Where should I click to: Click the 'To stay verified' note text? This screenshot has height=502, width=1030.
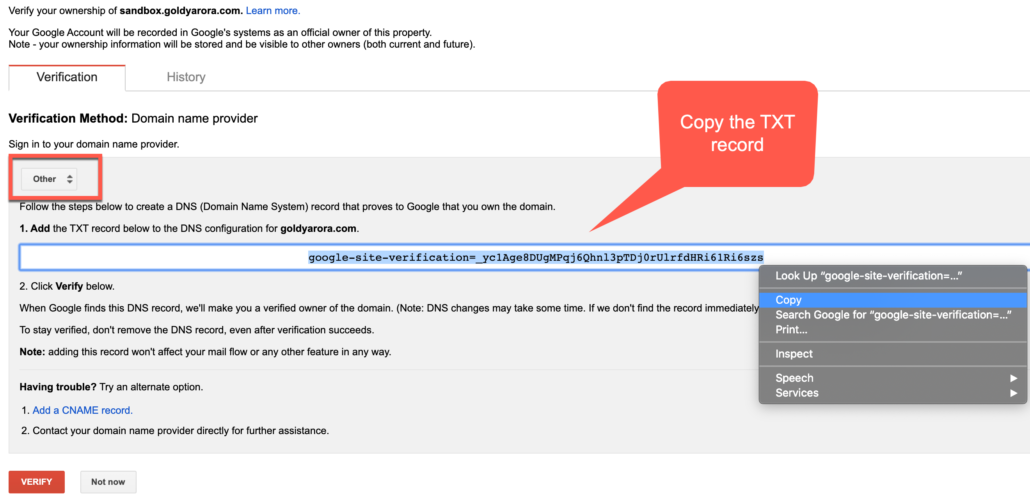pos(197,330)
